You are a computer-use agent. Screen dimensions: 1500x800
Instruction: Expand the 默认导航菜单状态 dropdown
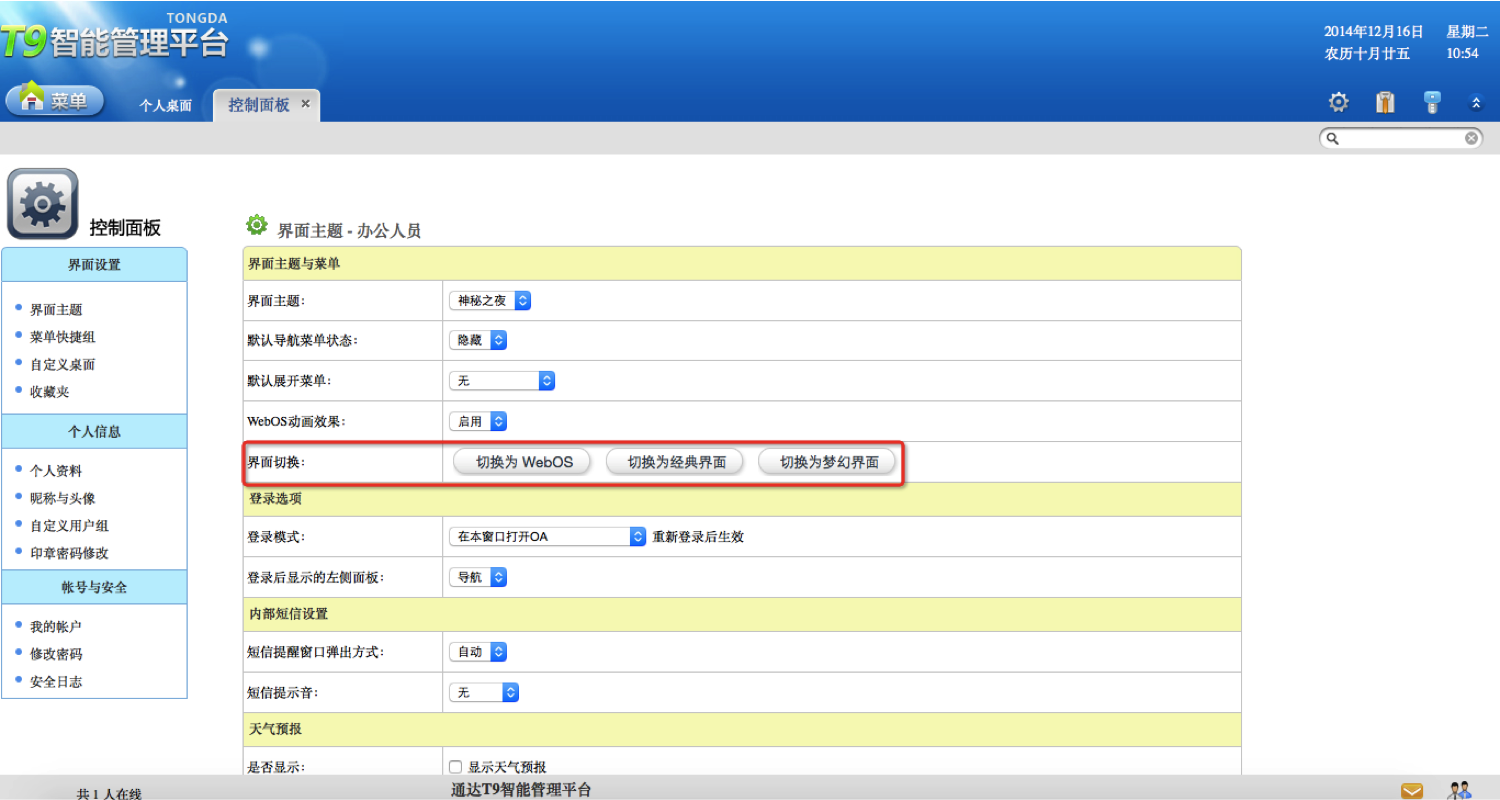[478, 340]
